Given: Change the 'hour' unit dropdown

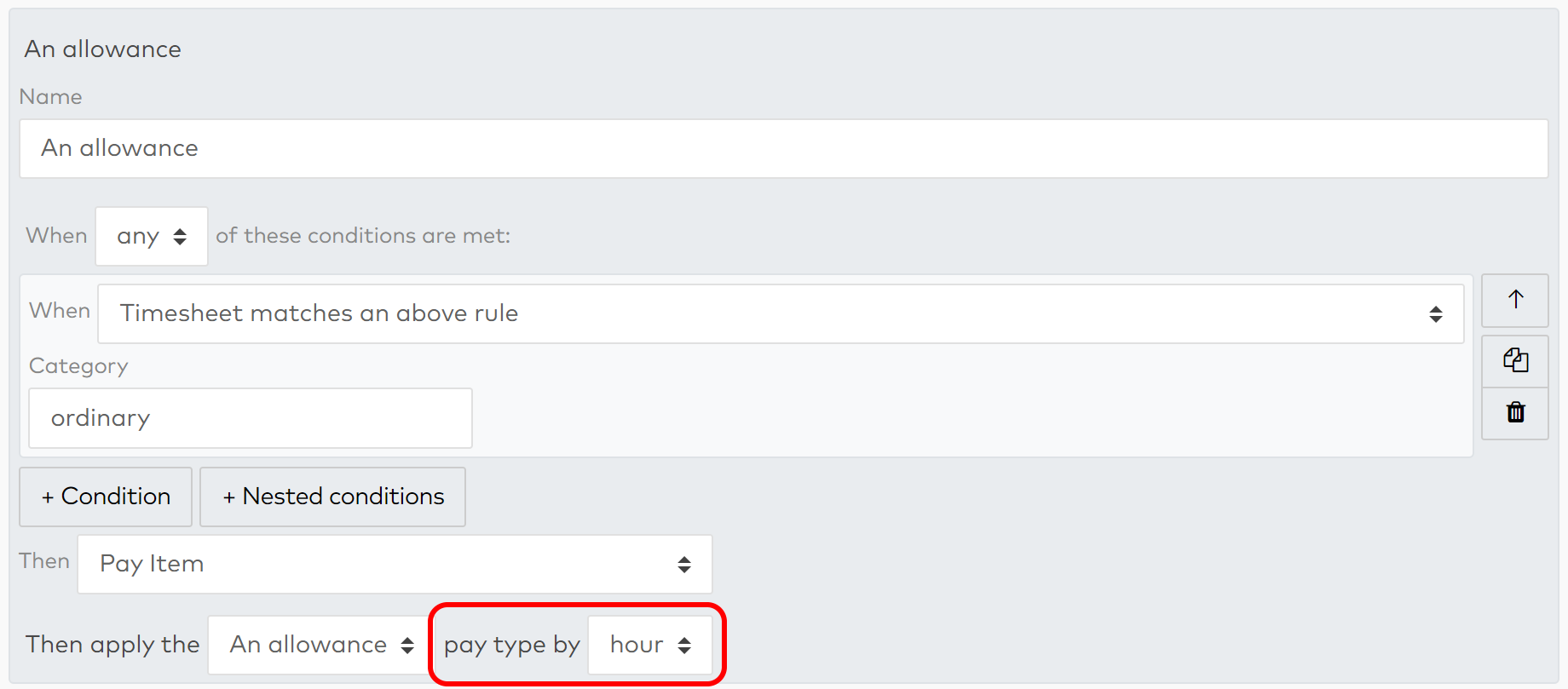Looking at the screenshot, I should [x=650, y=645].
